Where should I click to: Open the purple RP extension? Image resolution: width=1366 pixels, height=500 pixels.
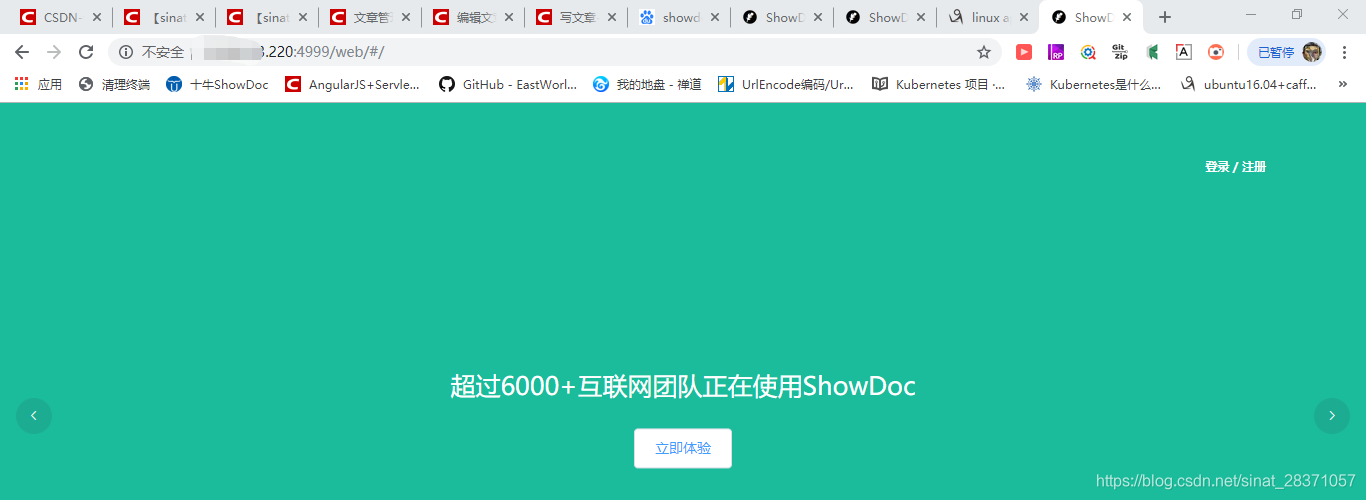tap(1056, 52)
